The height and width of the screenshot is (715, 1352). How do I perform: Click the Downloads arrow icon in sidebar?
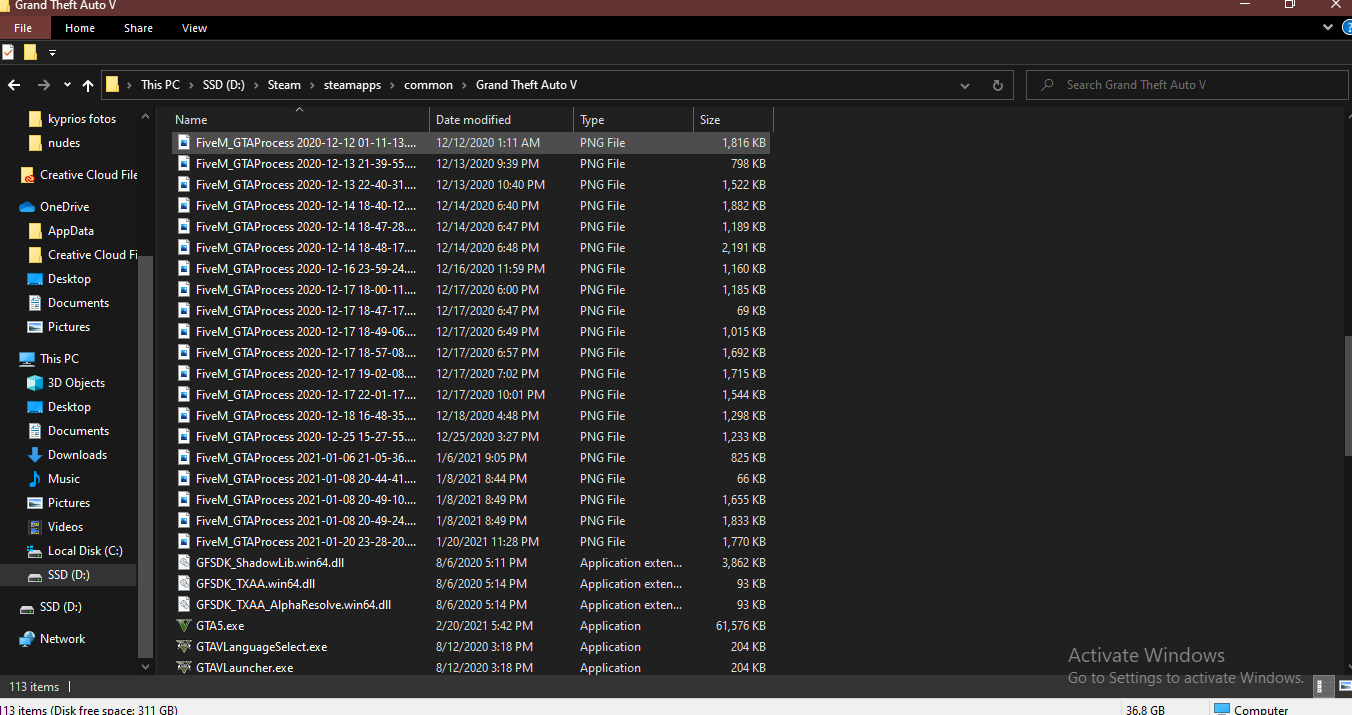(x=35, y=455)
